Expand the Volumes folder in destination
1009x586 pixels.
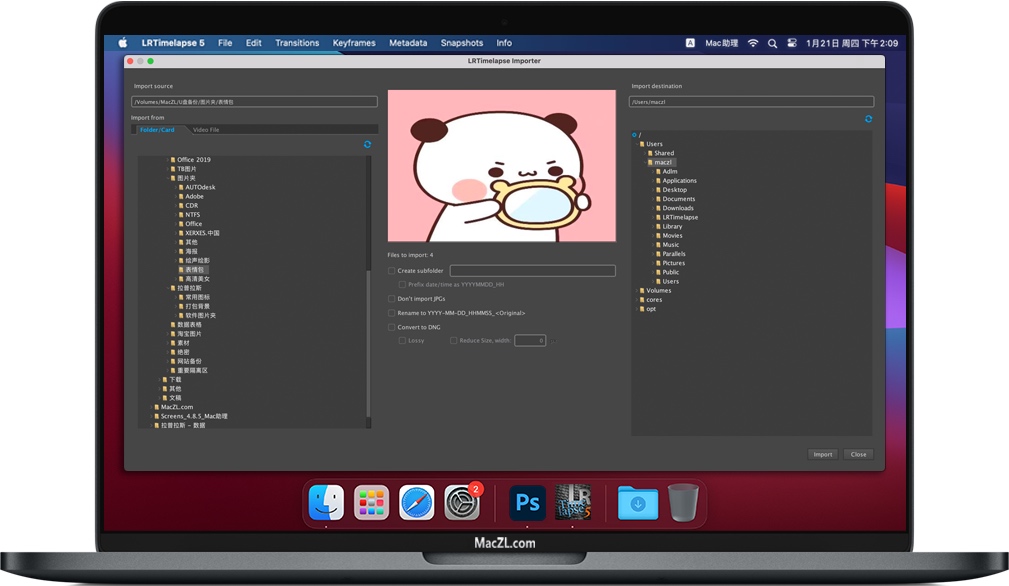pyautogui.click(x=637, y=291)
